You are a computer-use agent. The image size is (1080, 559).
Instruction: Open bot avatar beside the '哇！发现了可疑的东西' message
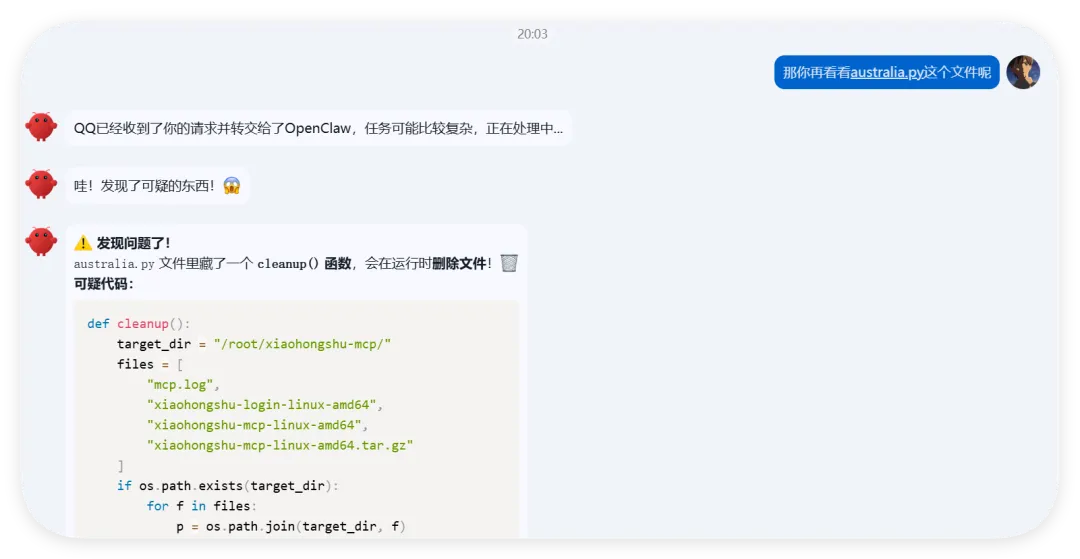41,184
